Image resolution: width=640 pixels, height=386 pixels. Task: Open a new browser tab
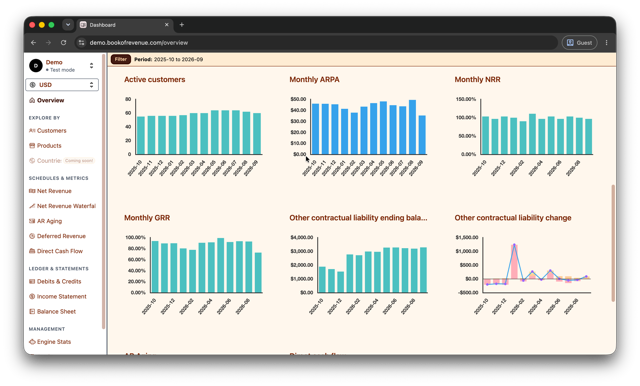coord(182,25)
